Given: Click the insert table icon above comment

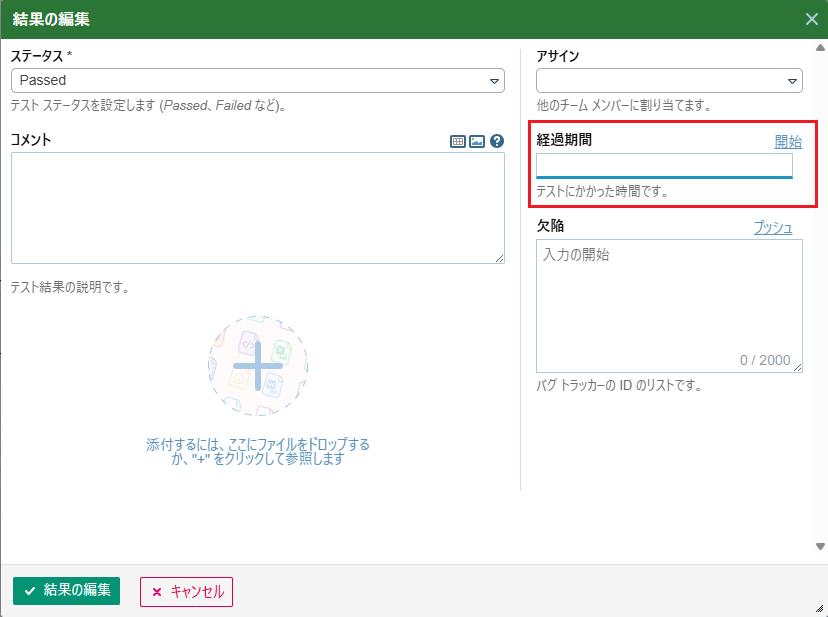Looking at the screenshot, I should (458, 142).
